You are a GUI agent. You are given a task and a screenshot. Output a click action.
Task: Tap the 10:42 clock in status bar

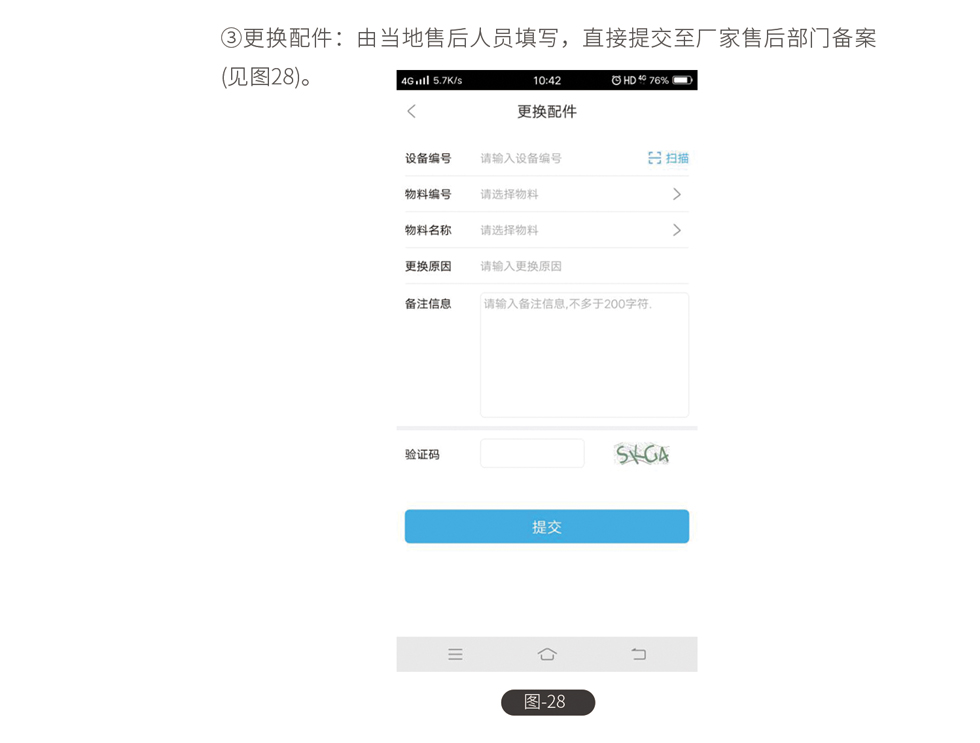pos(547,80)
